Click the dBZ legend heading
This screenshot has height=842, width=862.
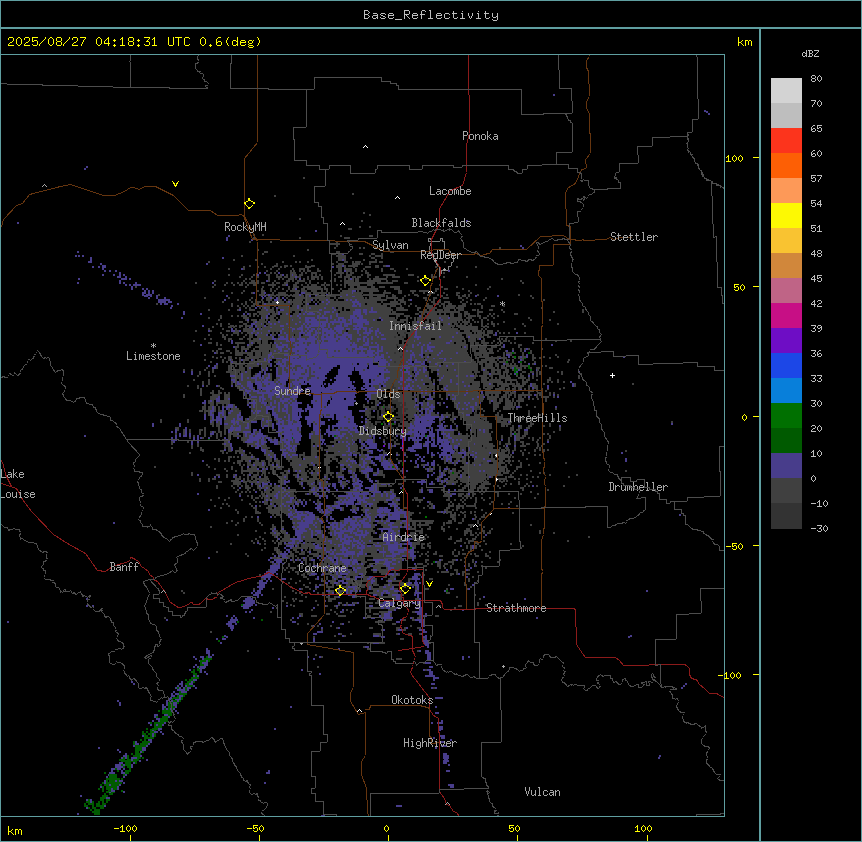pos(810,53)
